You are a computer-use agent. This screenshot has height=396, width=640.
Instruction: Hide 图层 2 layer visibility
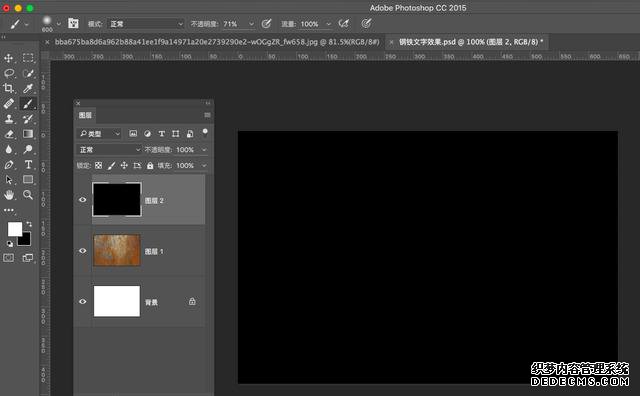(x=82, y=200)
